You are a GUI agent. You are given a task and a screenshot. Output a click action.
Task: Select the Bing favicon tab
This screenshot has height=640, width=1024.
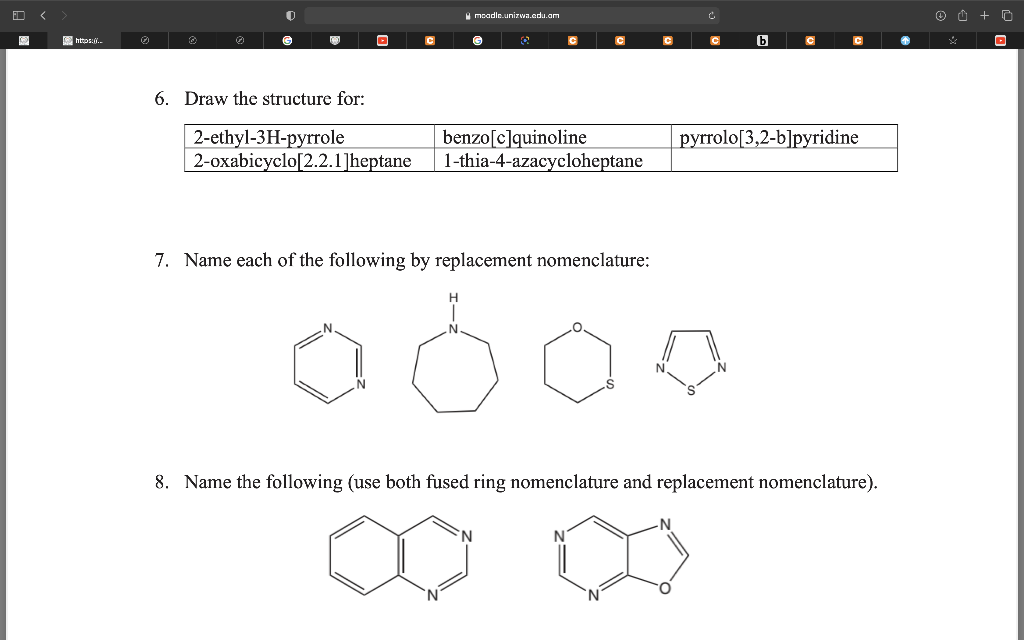[x=762, y=41]
